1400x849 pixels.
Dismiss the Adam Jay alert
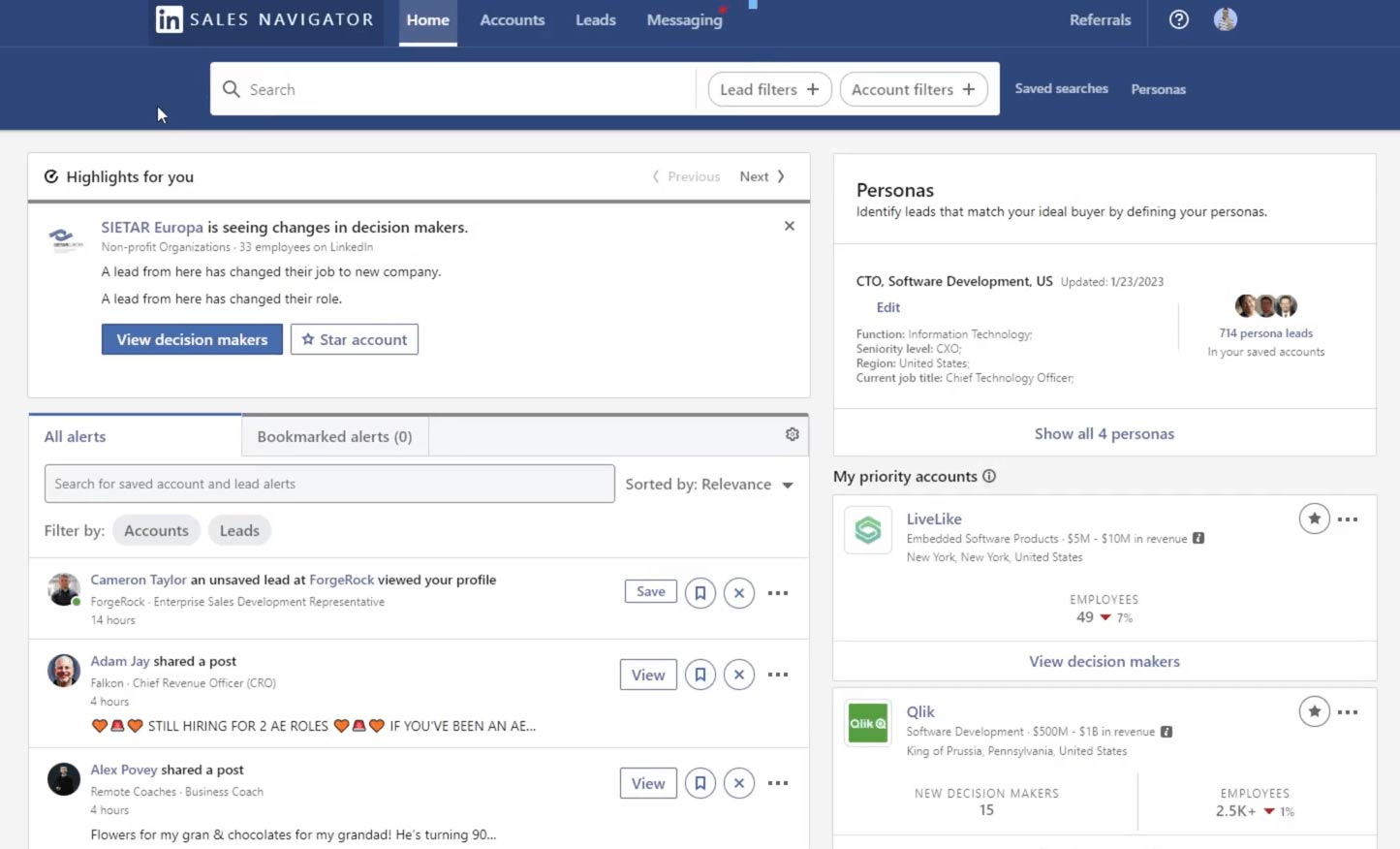739,675
